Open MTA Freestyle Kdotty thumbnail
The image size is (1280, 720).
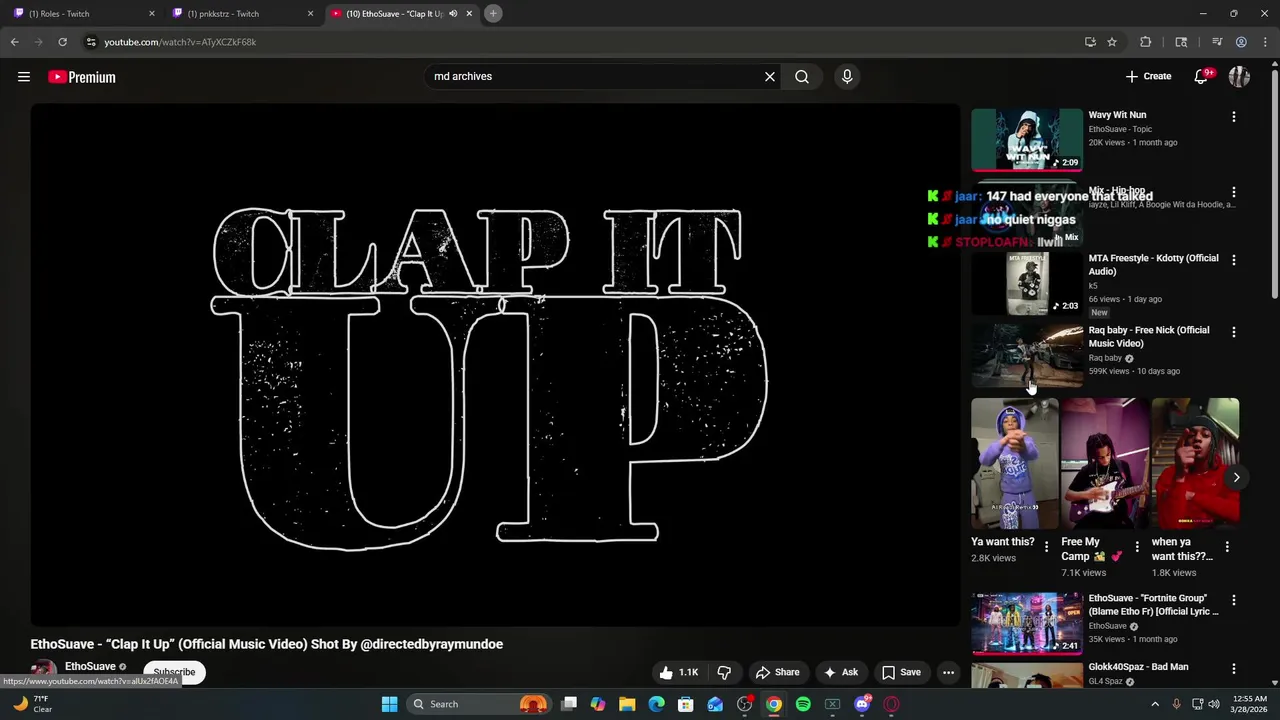tap(1026, 283)
